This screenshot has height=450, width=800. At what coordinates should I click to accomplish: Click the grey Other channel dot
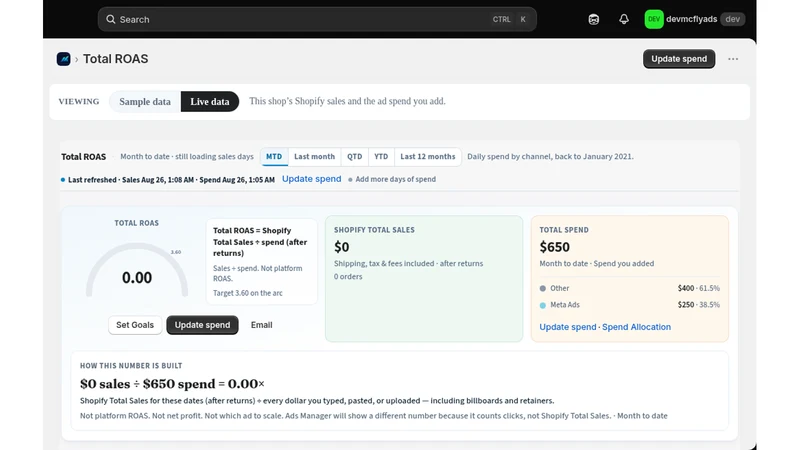tap(542, 288)
